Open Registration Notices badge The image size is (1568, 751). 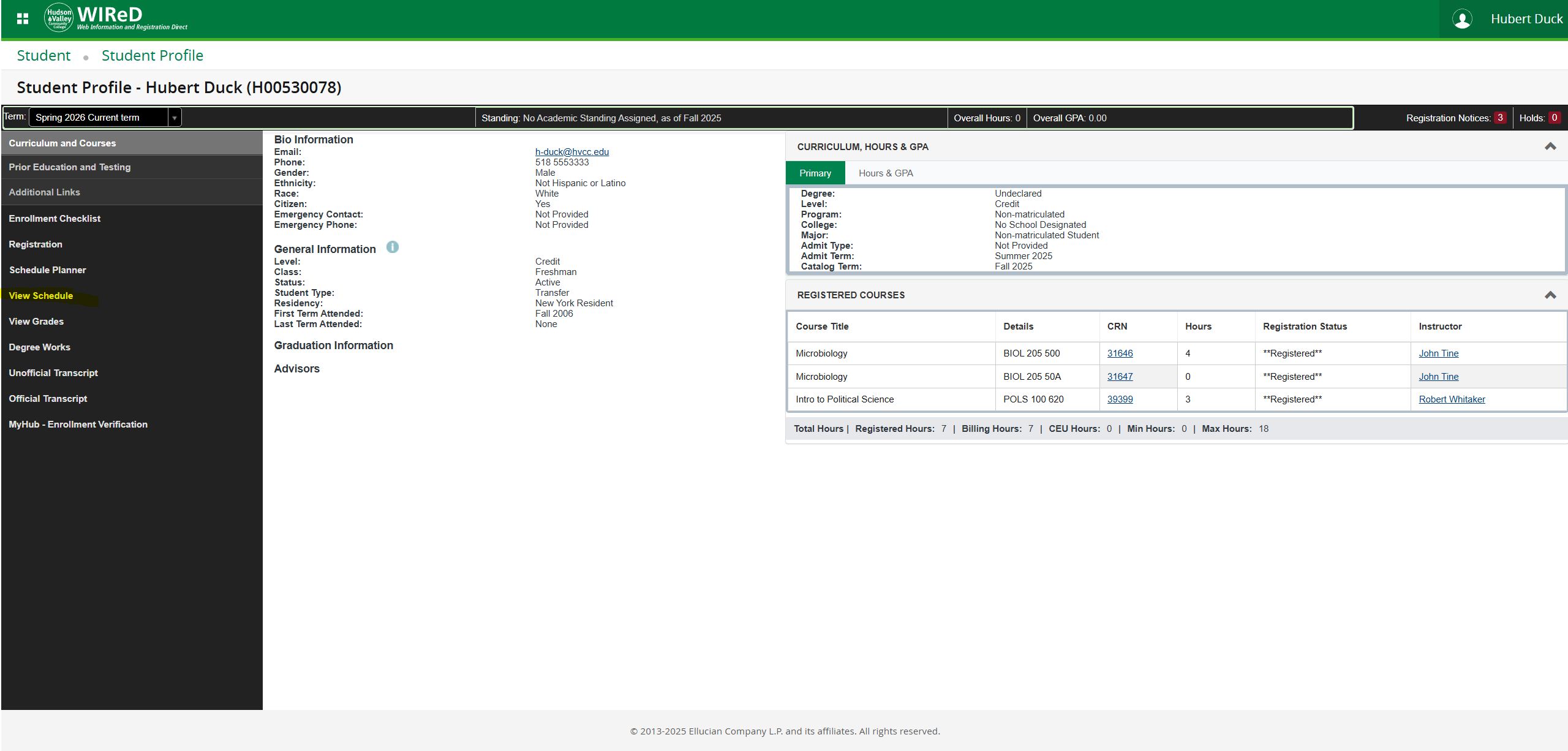1499,118
